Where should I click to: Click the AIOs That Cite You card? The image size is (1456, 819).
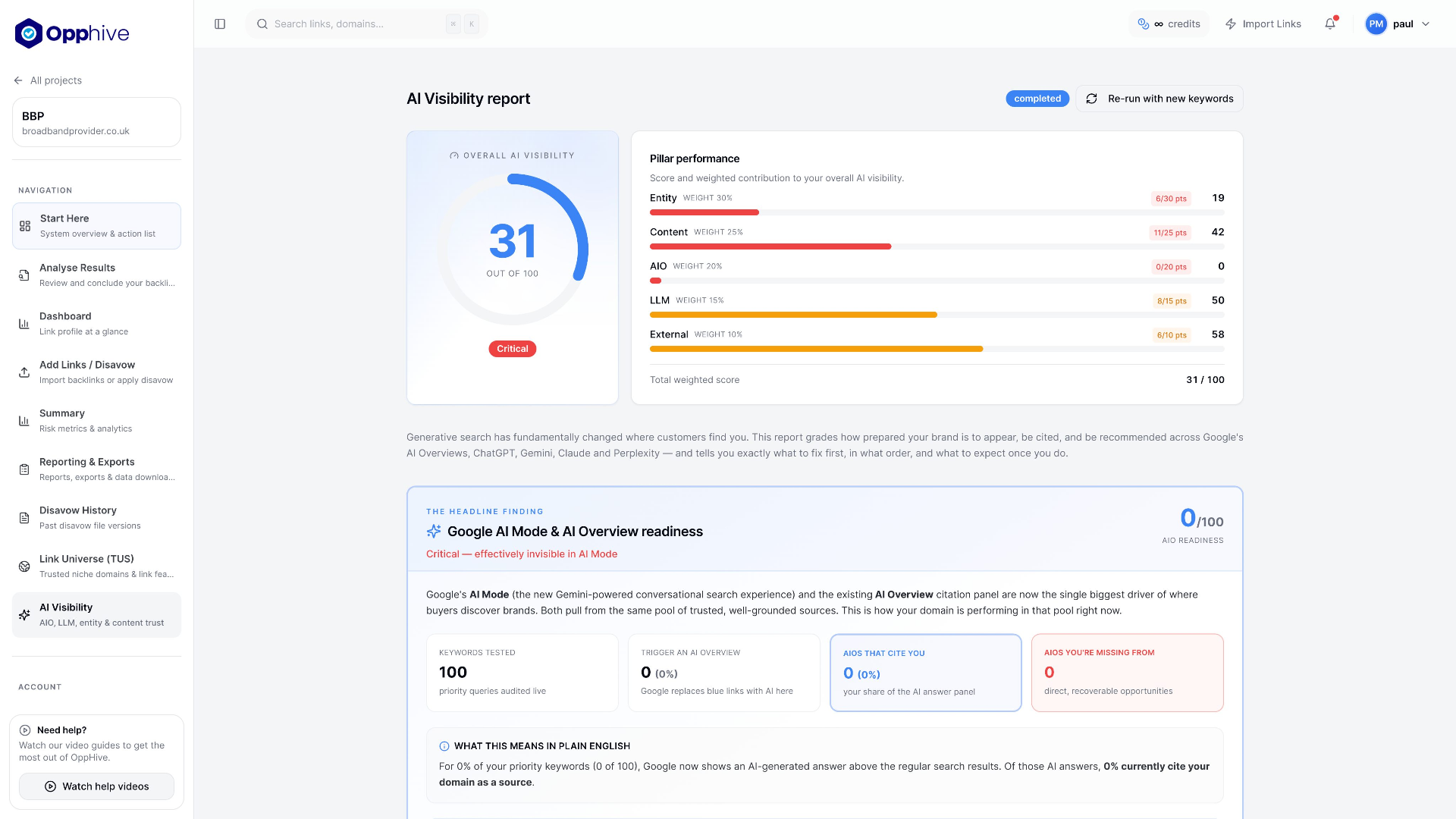(926, 673)
